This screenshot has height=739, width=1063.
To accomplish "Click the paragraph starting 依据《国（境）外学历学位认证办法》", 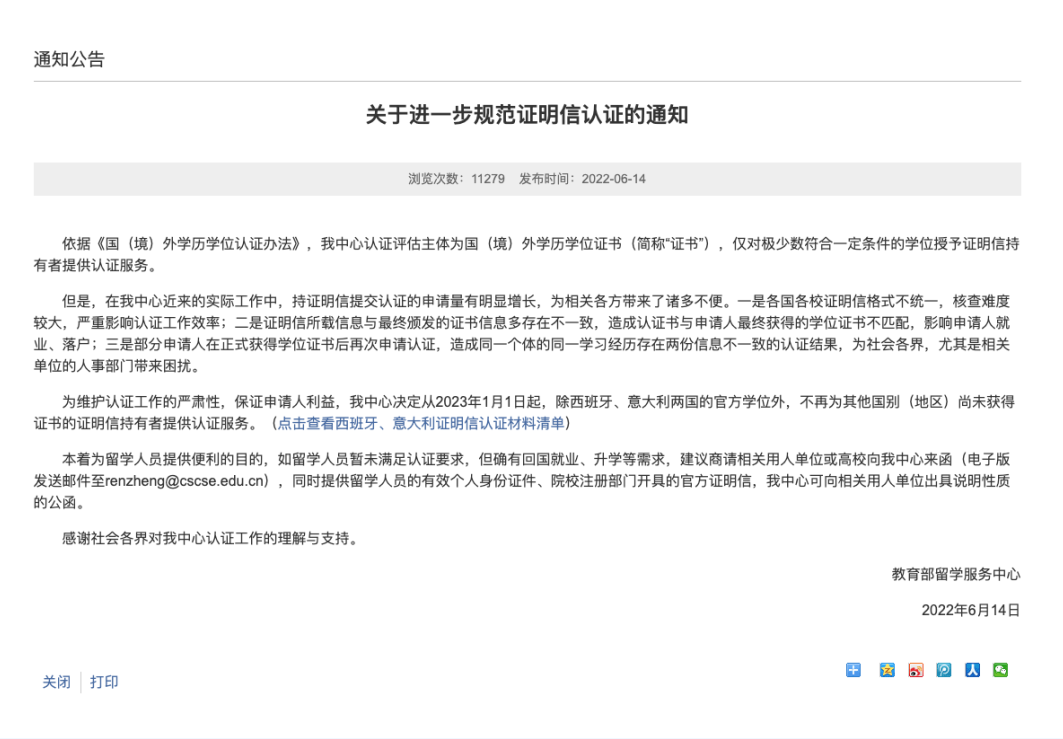I will [x=527, y=254].
